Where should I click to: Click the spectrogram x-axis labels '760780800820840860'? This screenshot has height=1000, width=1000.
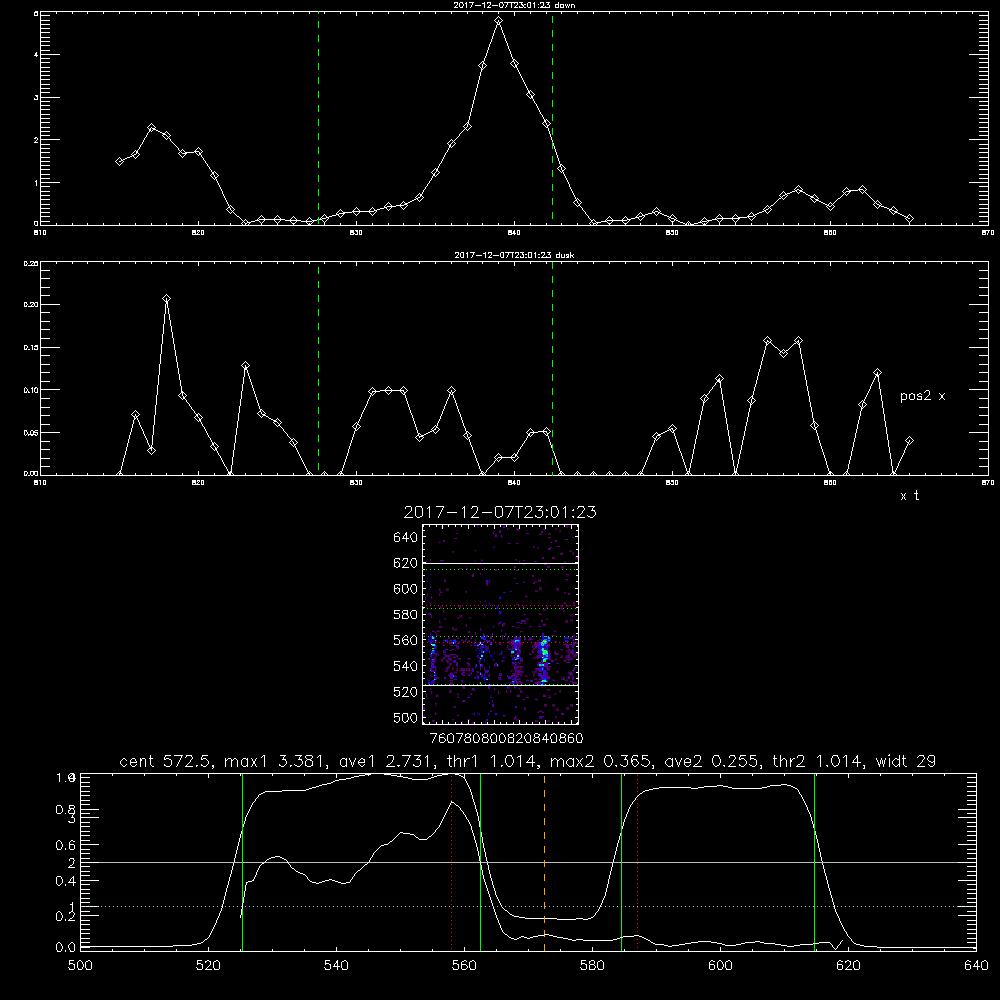pos(506,738)
